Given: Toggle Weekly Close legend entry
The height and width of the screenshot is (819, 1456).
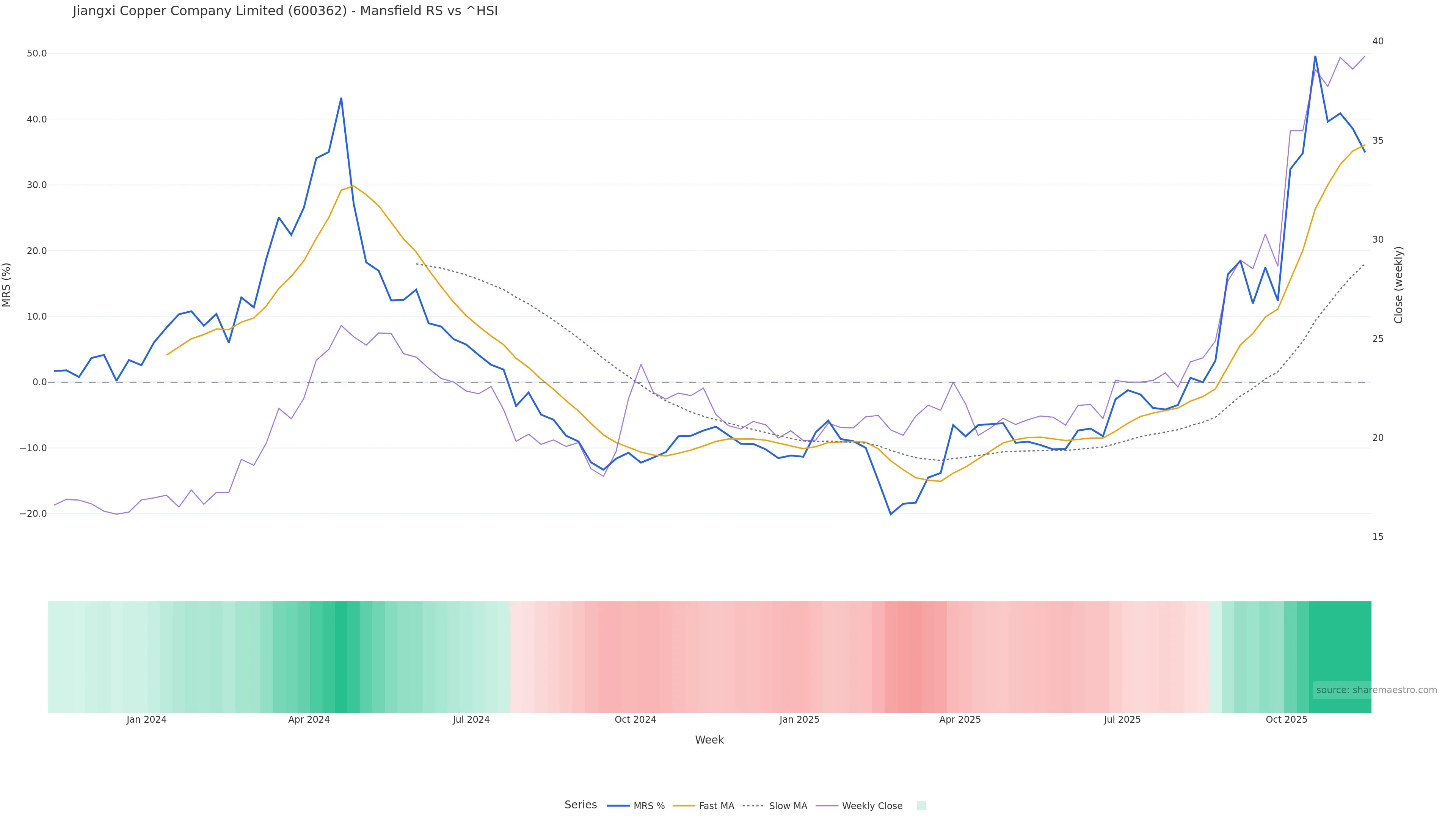Looking at the screenshot, I should click(x=872, y=806).
